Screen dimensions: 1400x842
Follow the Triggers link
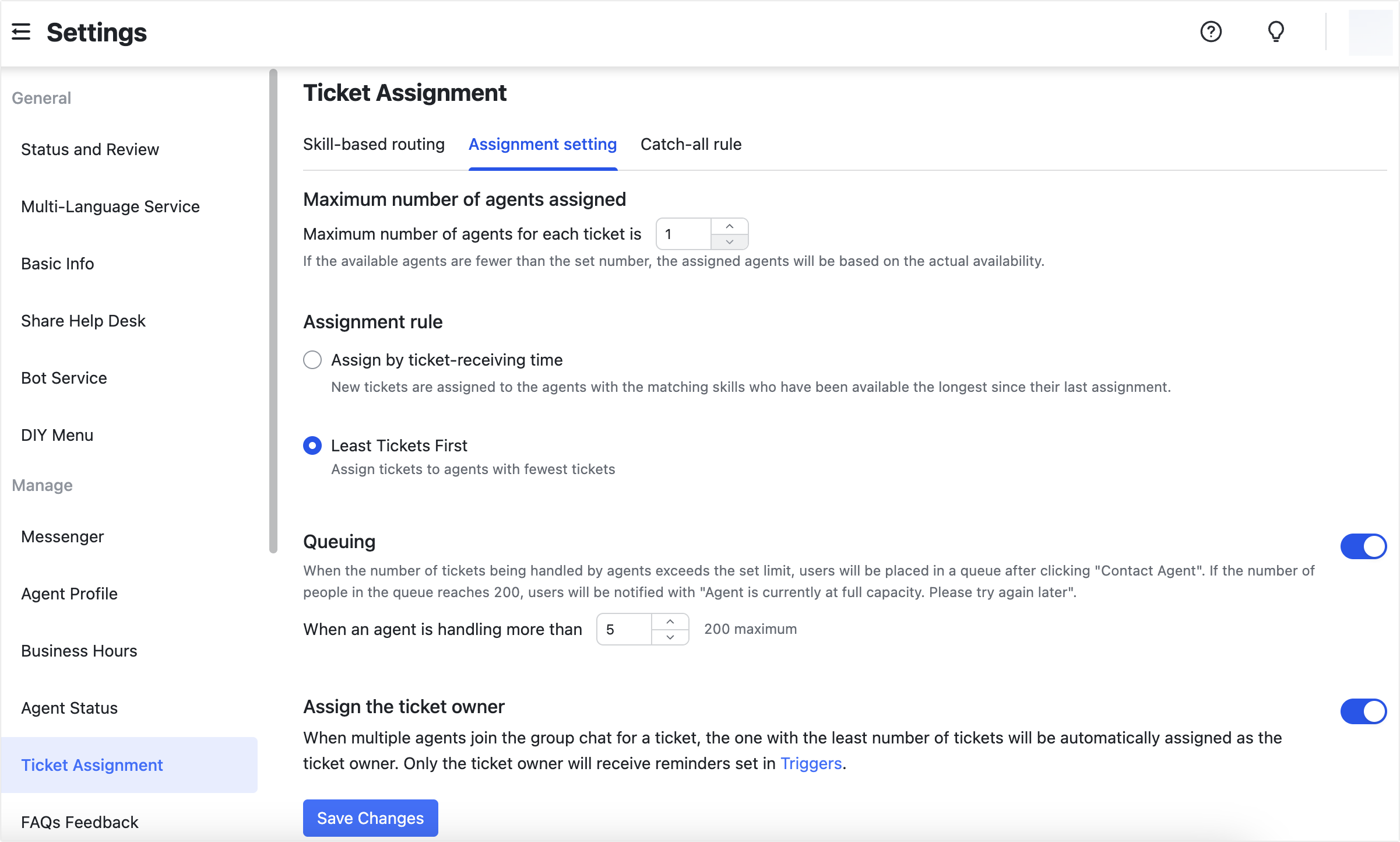click(x=811, y=763)
